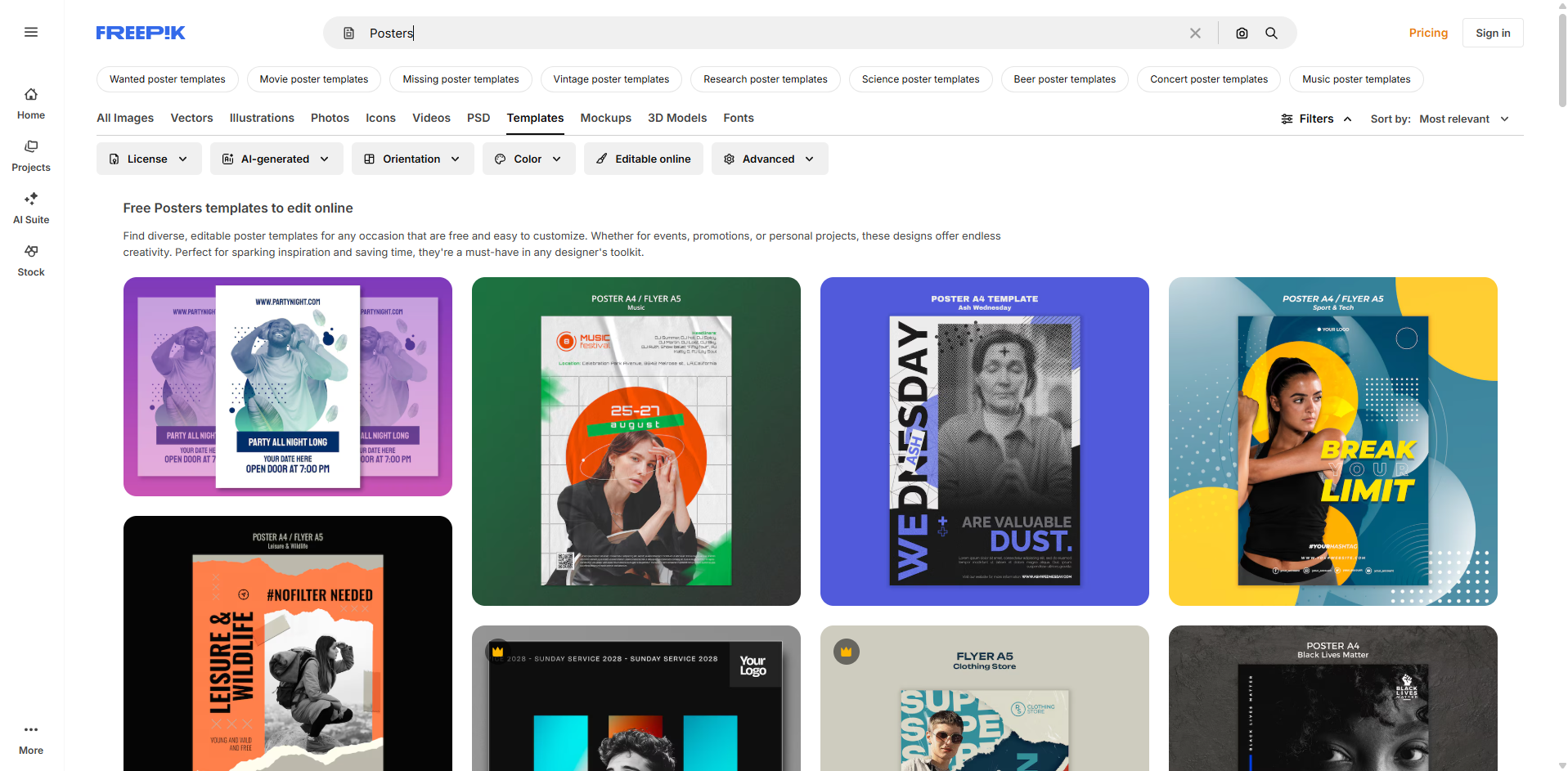1568x771 pixels.
Task: Switch to All Images tab
Action: point(125,118)
